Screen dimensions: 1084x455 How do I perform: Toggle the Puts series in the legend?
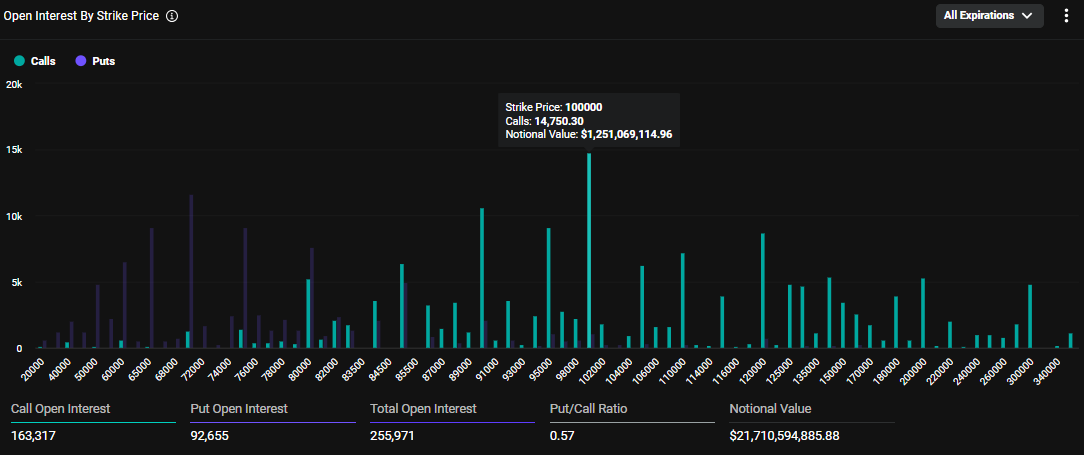pyautogui.click(x=103, y=61)
